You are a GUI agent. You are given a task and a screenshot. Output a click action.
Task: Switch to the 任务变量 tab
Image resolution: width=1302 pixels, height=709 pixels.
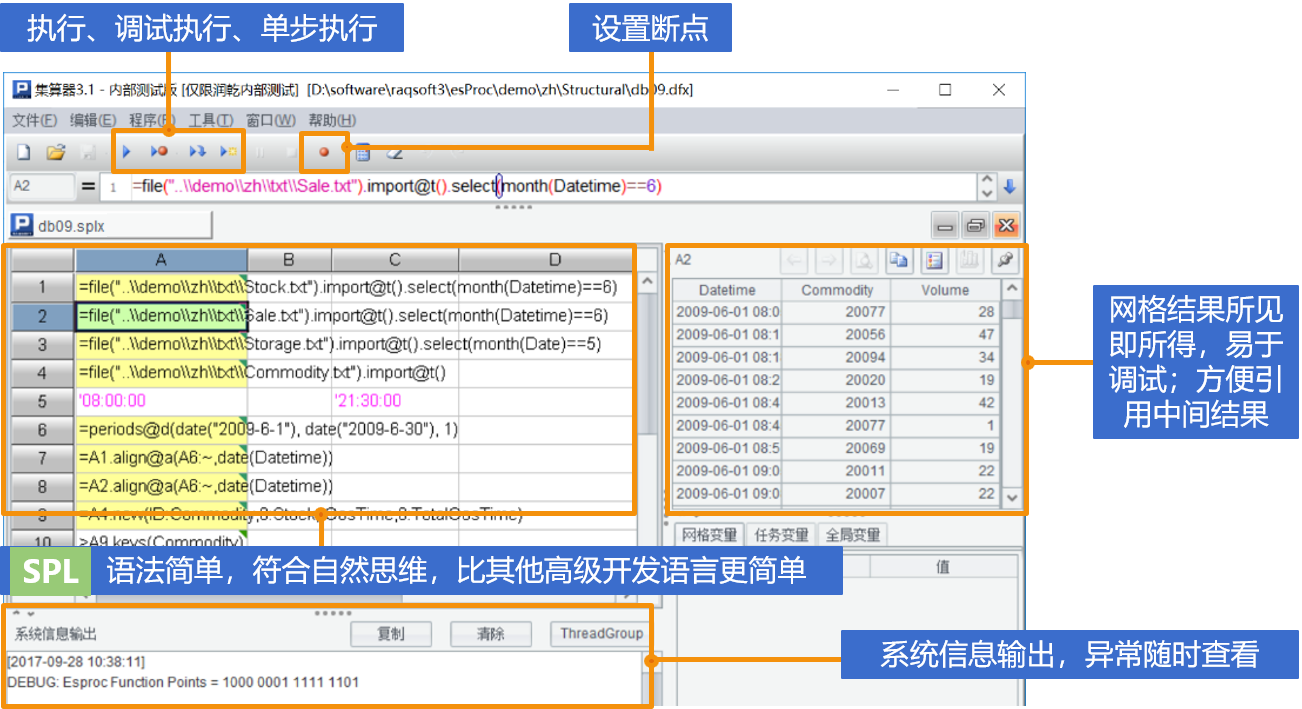(x=781, y=535)
